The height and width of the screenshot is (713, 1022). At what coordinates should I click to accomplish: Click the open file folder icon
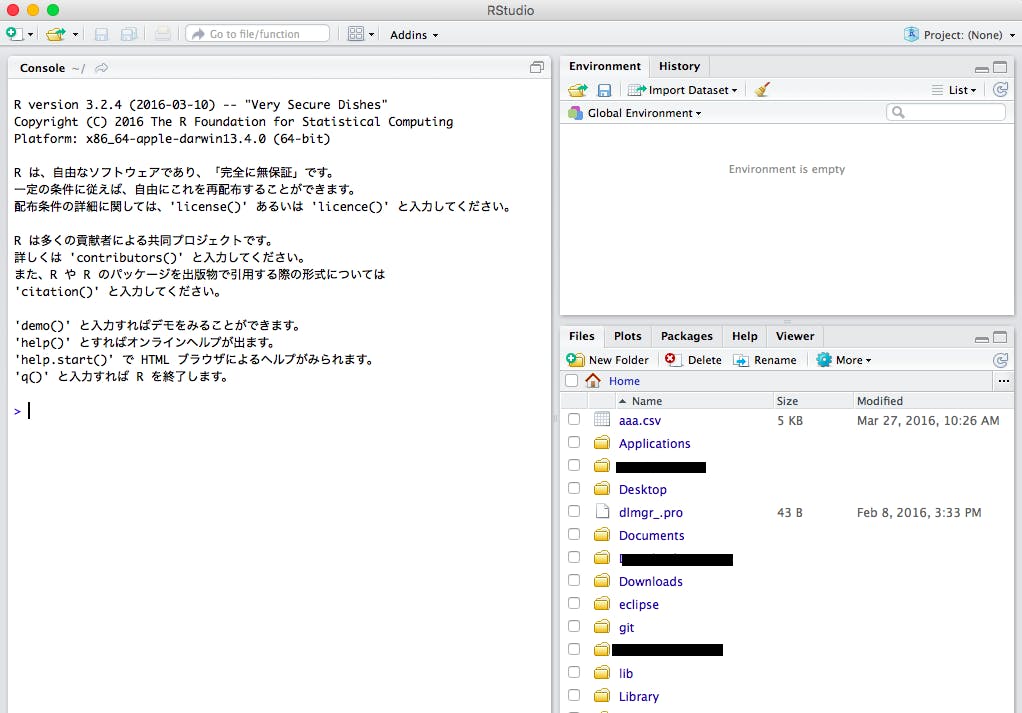55,33
